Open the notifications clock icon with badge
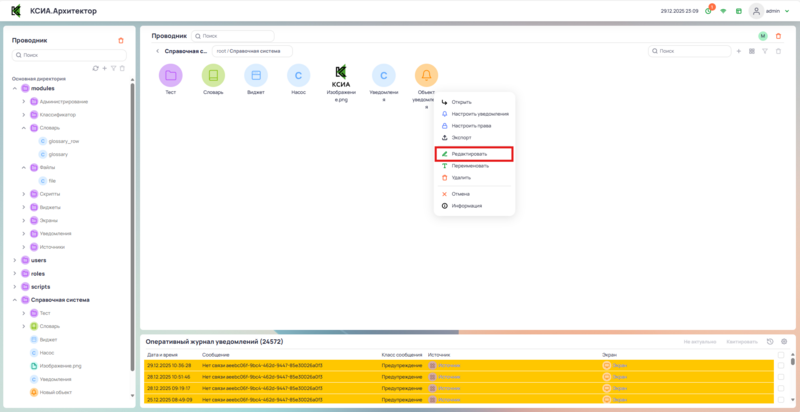The width and height of the screenshot is (800, 412). click(708, 11)
